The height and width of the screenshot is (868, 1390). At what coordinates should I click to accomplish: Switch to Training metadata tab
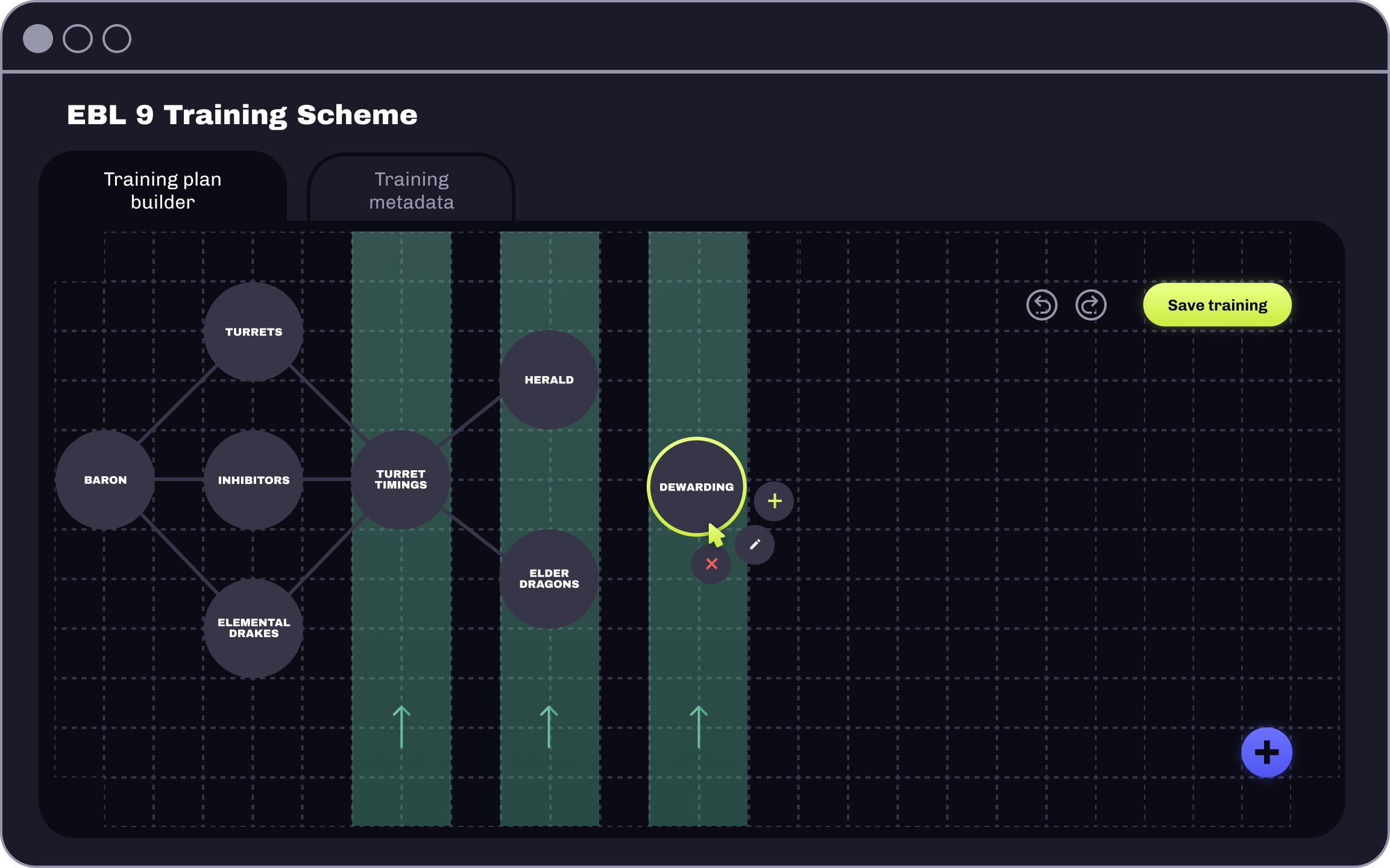click(x=412, y=190)
